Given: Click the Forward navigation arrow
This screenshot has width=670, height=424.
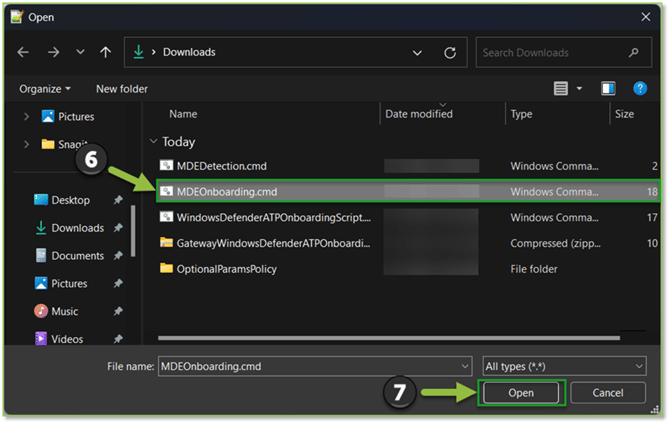Looking at the screenshot, I should 53,52.
